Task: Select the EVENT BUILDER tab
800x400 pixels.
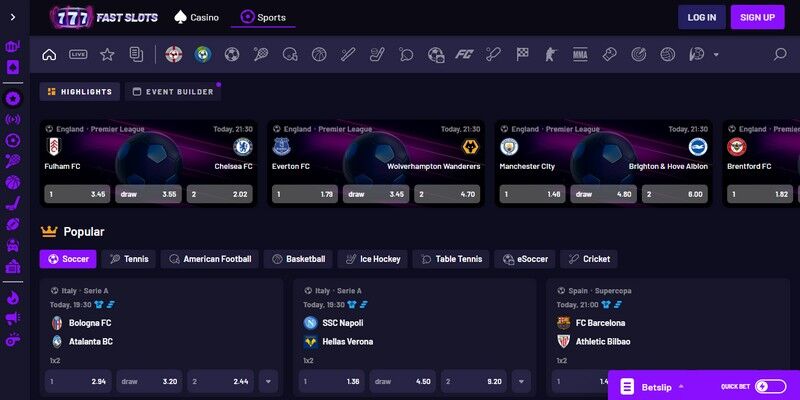Action: [173, 92]
